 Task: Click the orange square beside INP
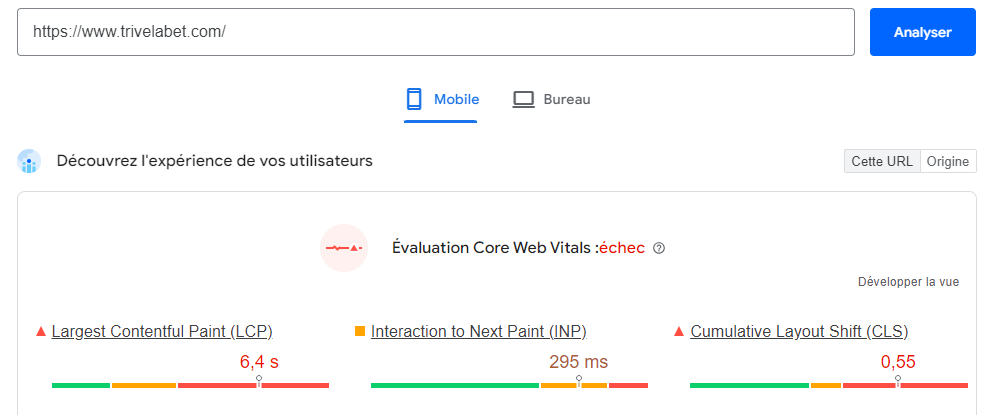[360, 331]
